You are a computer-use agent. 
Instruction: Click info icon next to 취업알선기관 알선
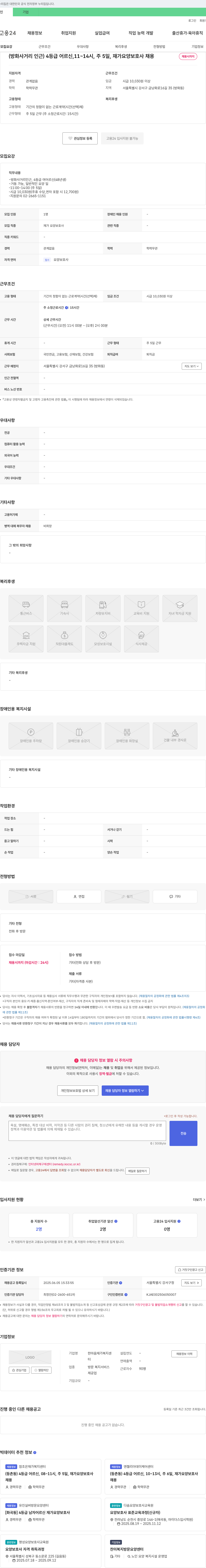(116, 1221)
